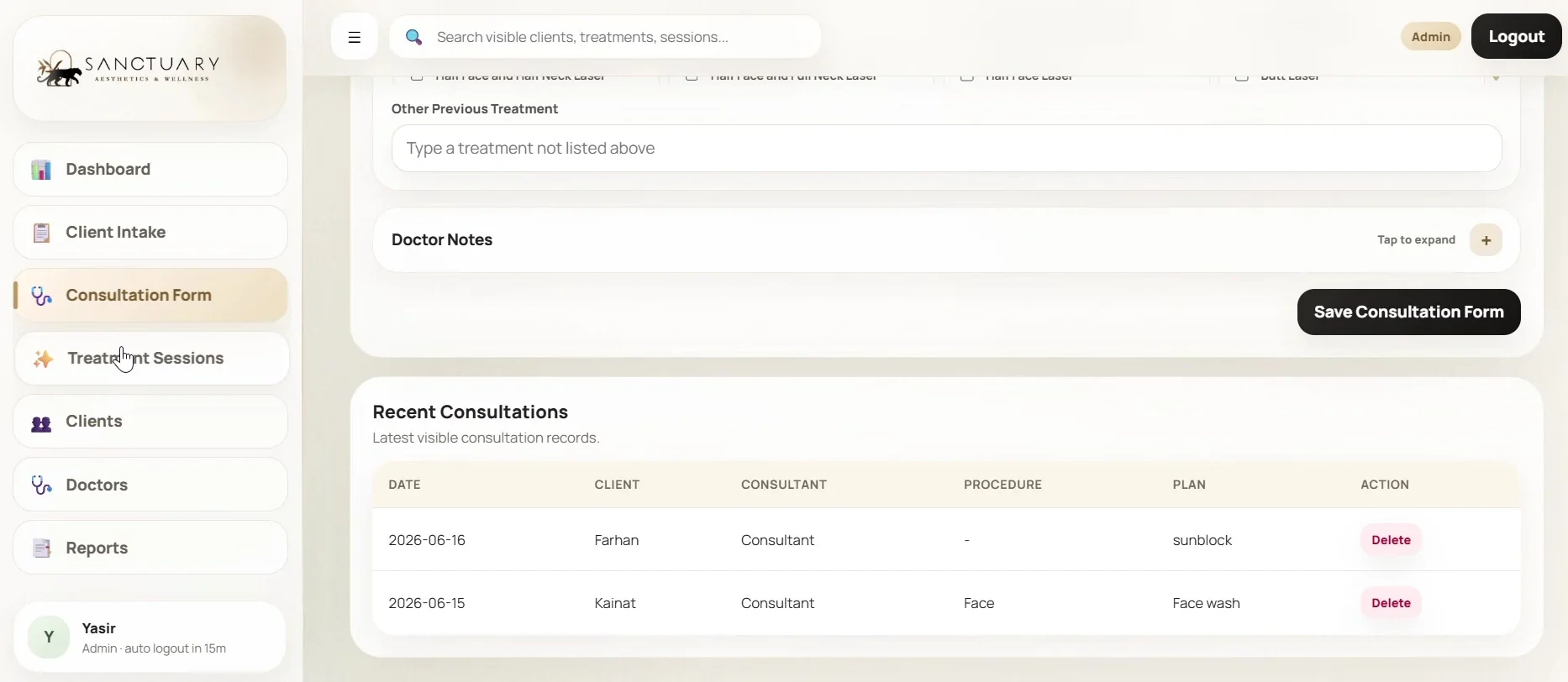Click the DATE column header
The width and height of the screenshot is (1568, 682).
pos(404,485)
